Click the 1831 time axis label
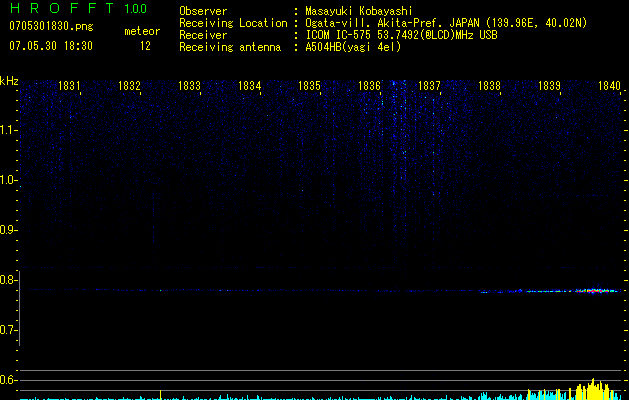Image resolution: width=629 pixels, height=400 pixels. tap(69, 85)
